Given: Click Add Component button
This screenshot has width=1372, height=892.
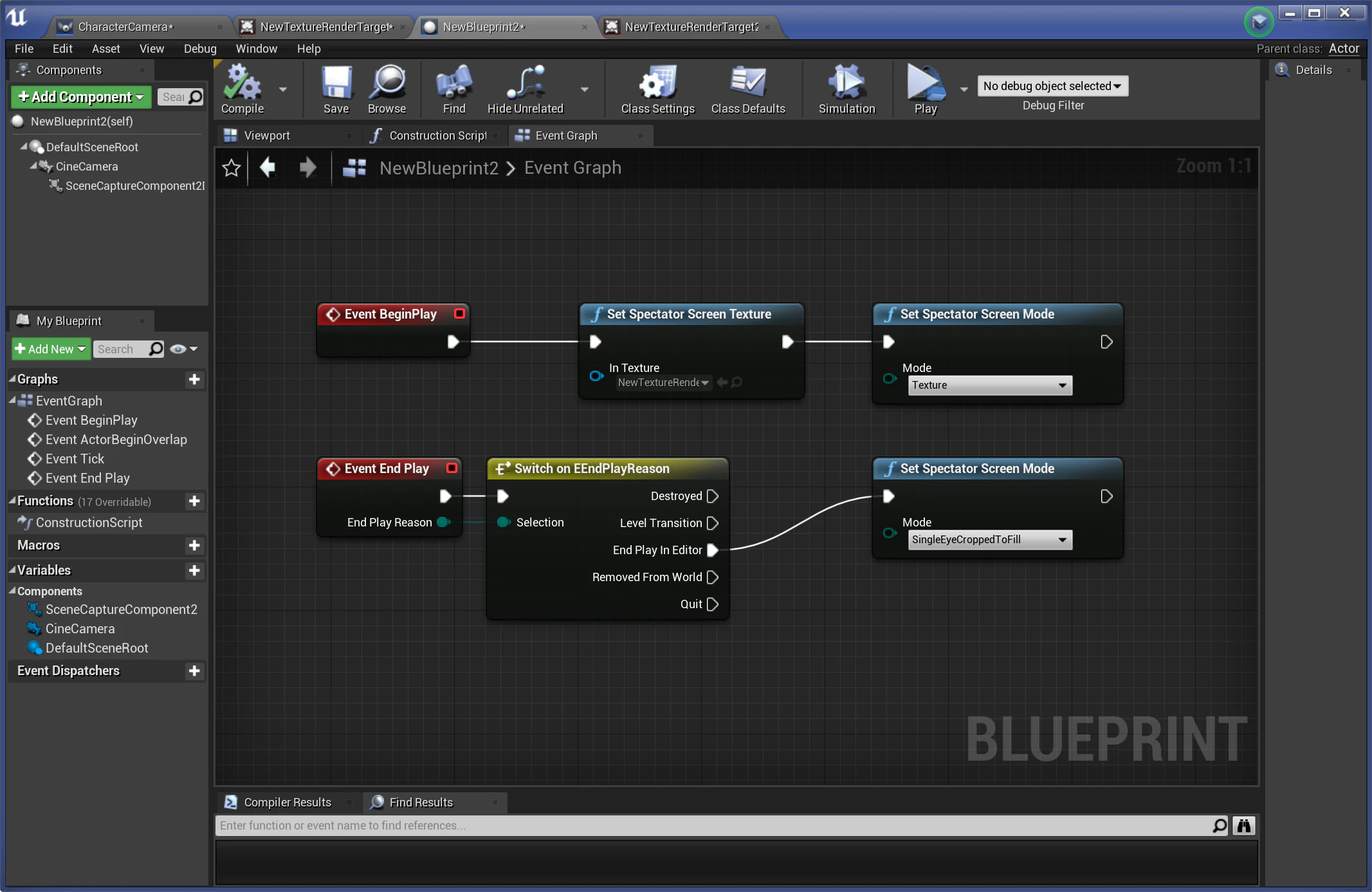Looking at the screenshot, I should pyautogui.click(x=81, y=97).
